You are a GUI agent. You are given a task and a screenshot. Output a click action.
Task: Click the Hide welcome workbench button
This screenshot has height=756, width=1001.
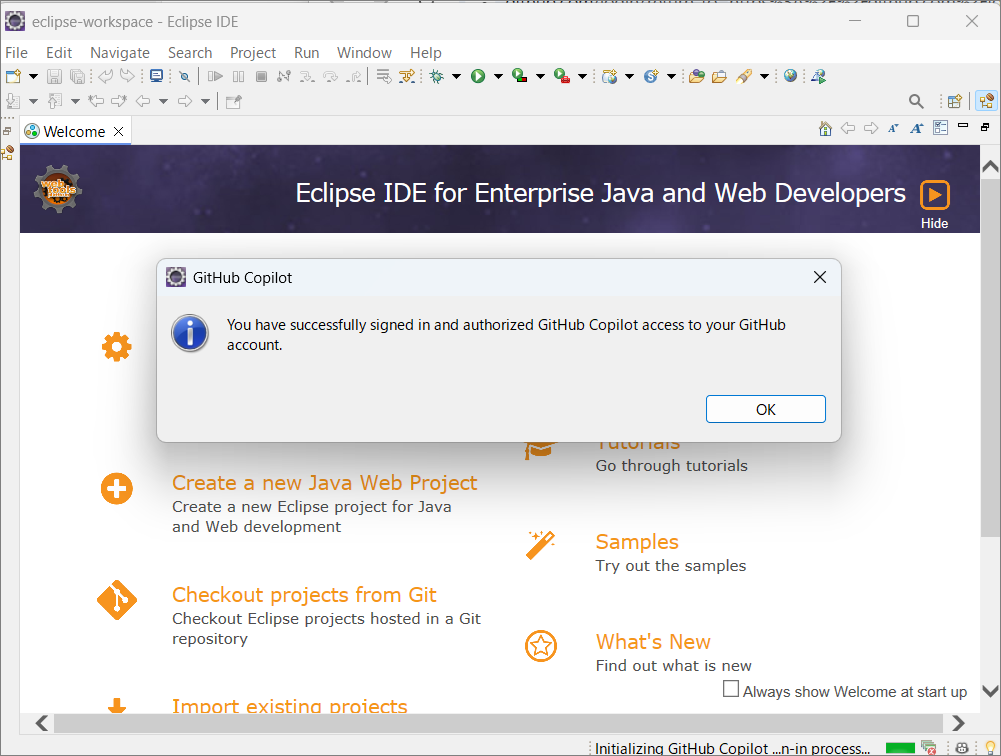click(935, 204)
